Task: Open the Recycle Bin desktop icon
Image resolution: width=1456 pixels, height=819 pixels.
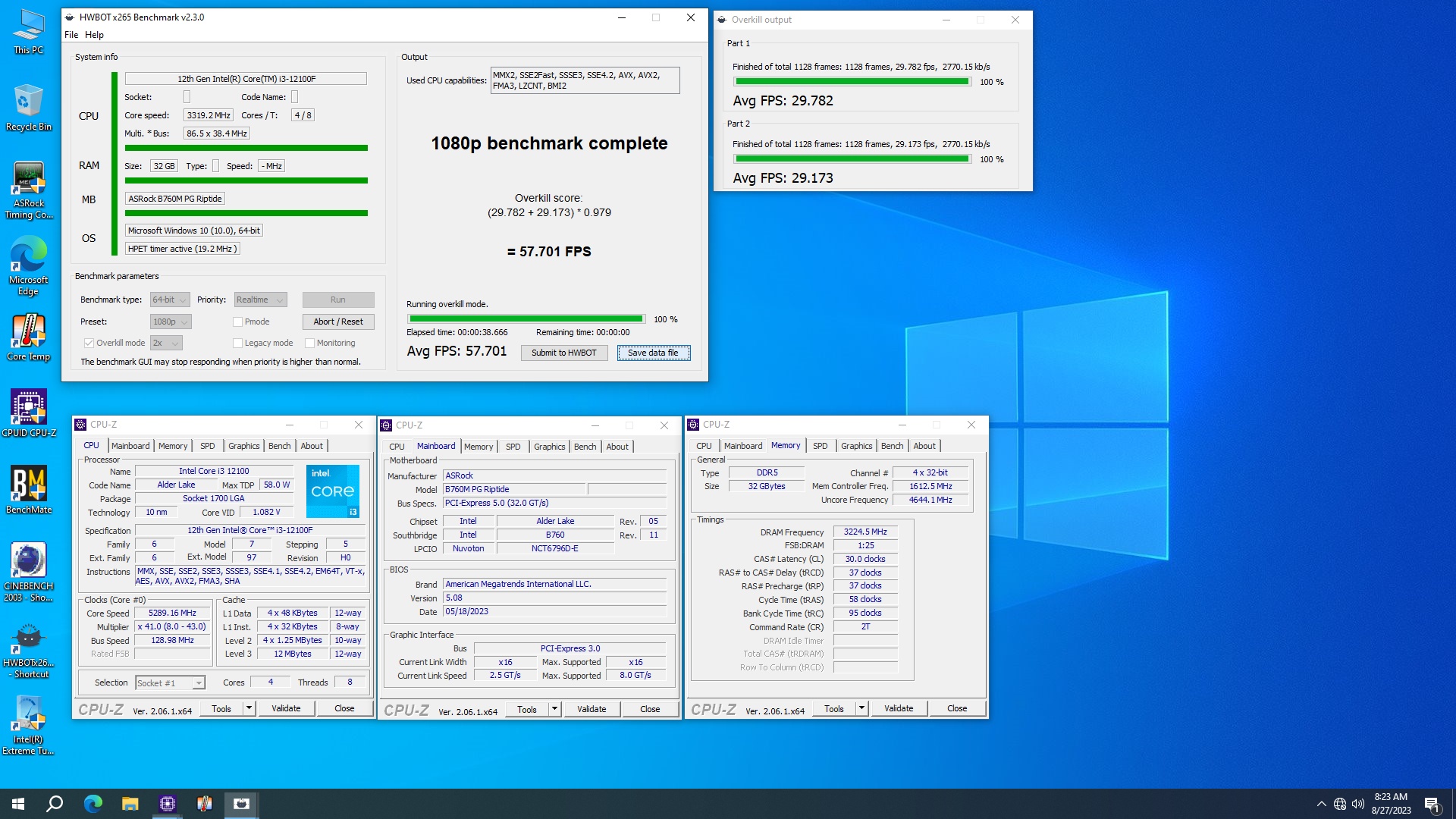Action: (29, 108)
